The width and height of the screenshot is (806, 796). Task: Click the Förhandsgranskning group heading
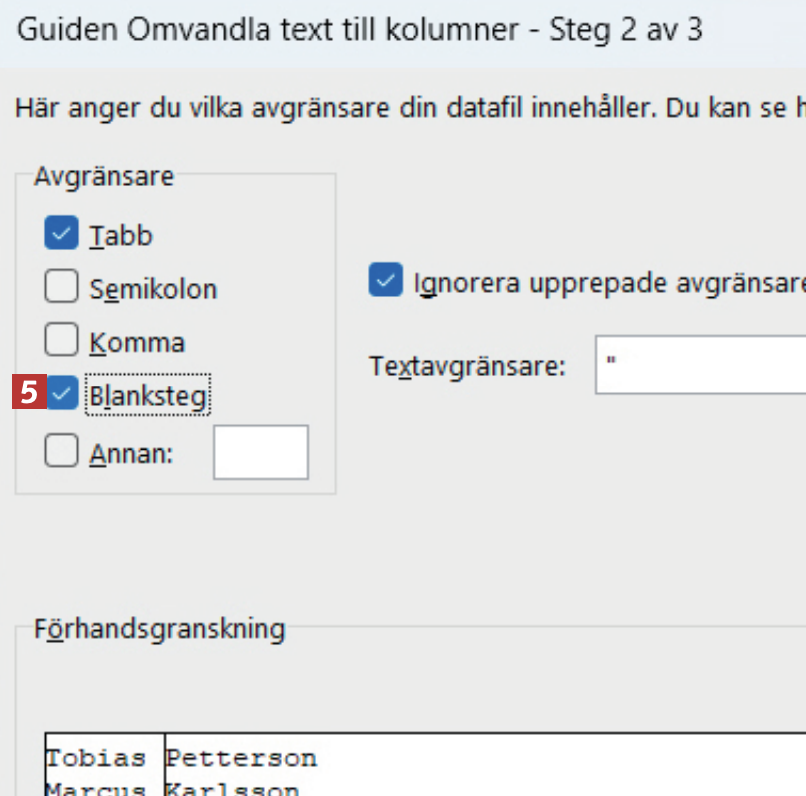[x=160, y=629]
